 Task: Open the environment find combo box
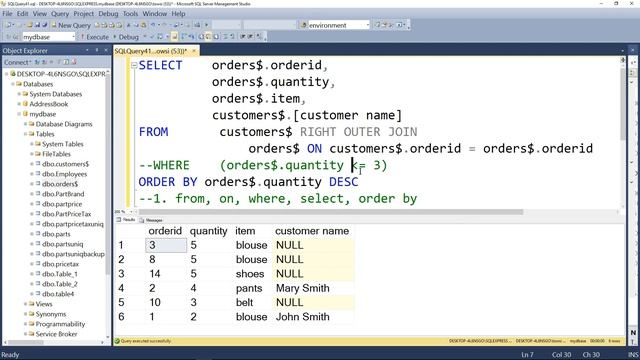339,25
